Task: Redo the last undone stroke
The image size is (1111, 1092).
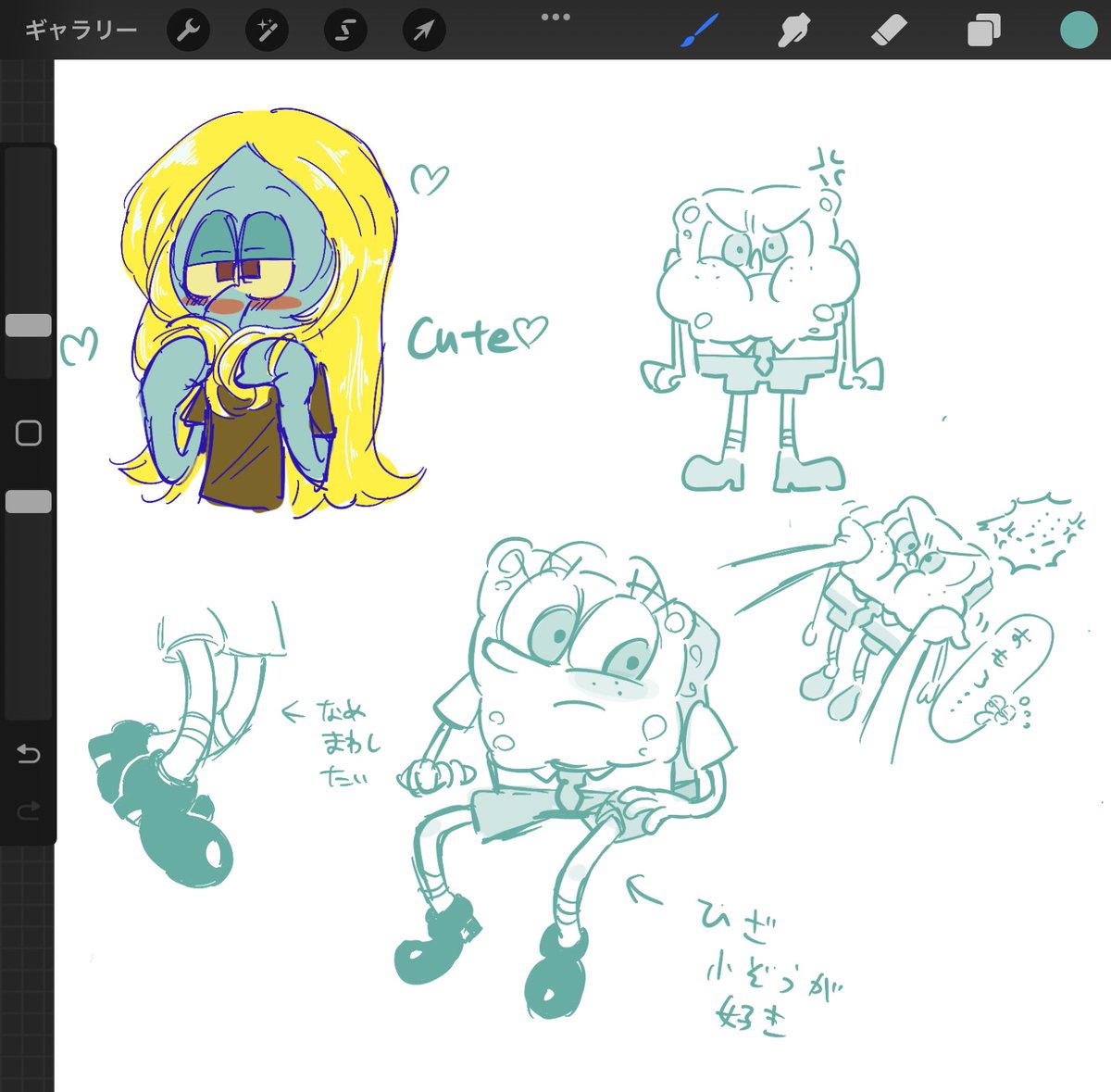Action: point(29,811)
